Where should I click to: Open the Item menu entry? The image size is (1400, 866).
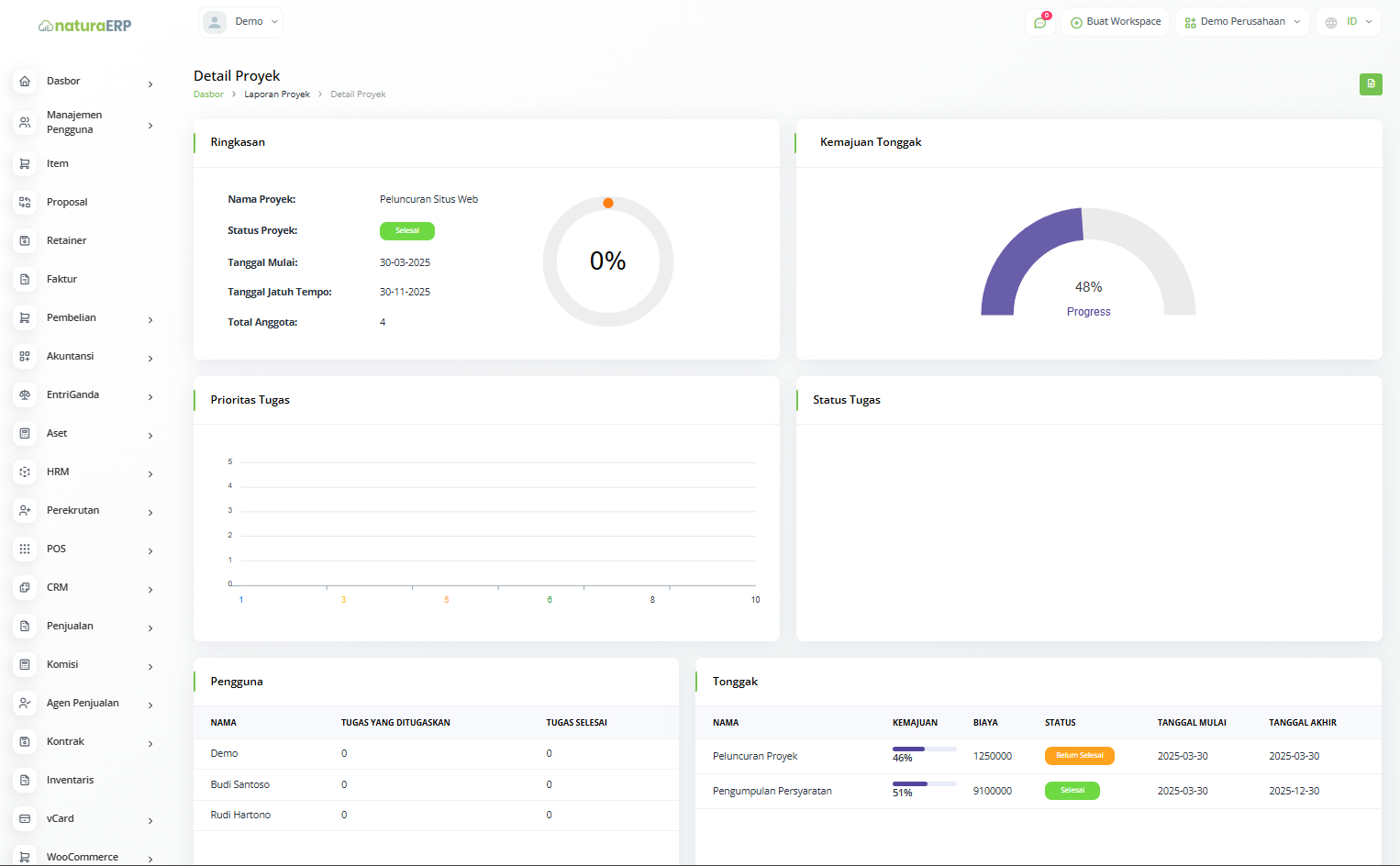point(58,164)
